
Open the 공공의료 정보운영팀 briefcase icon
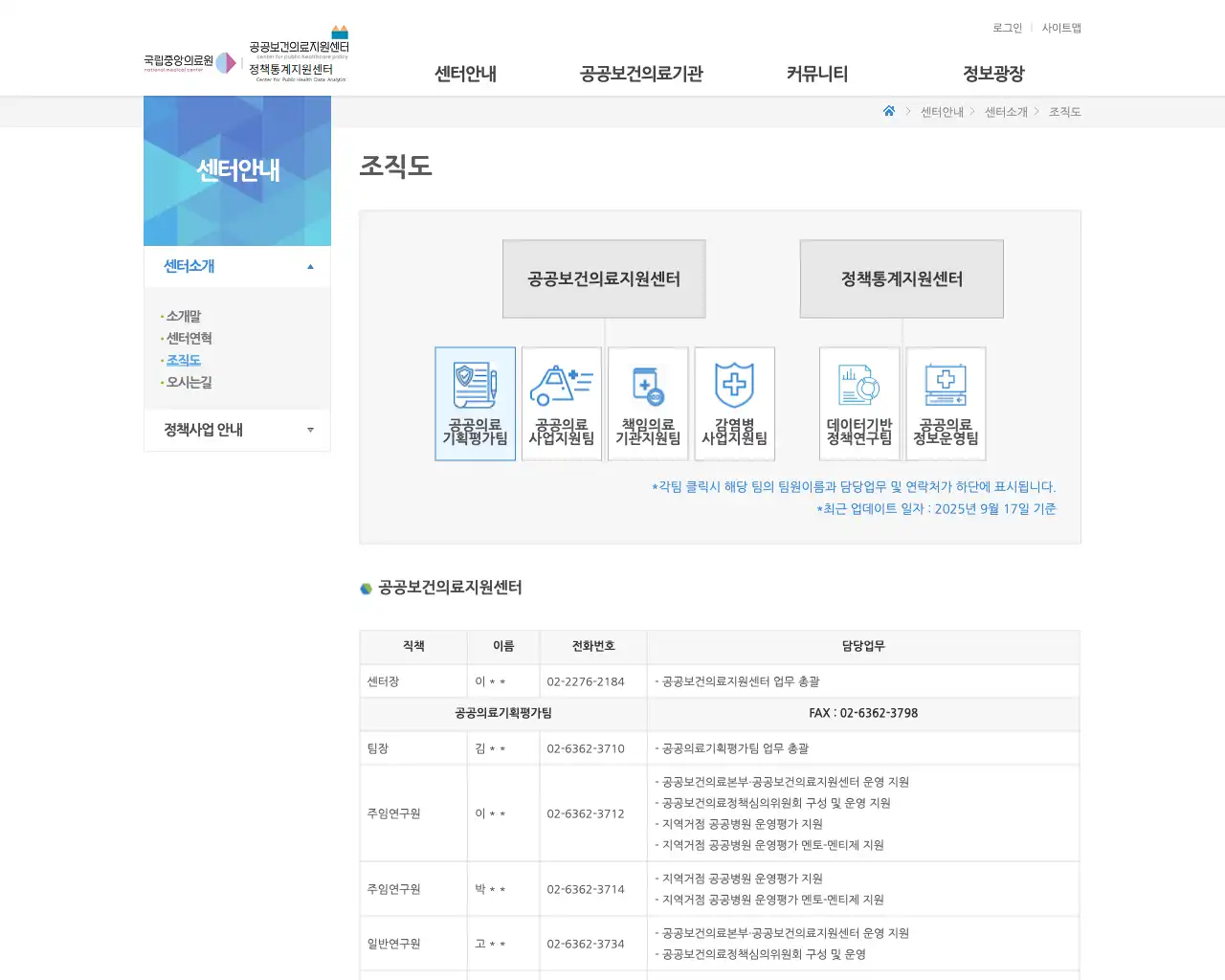point(946,403)
